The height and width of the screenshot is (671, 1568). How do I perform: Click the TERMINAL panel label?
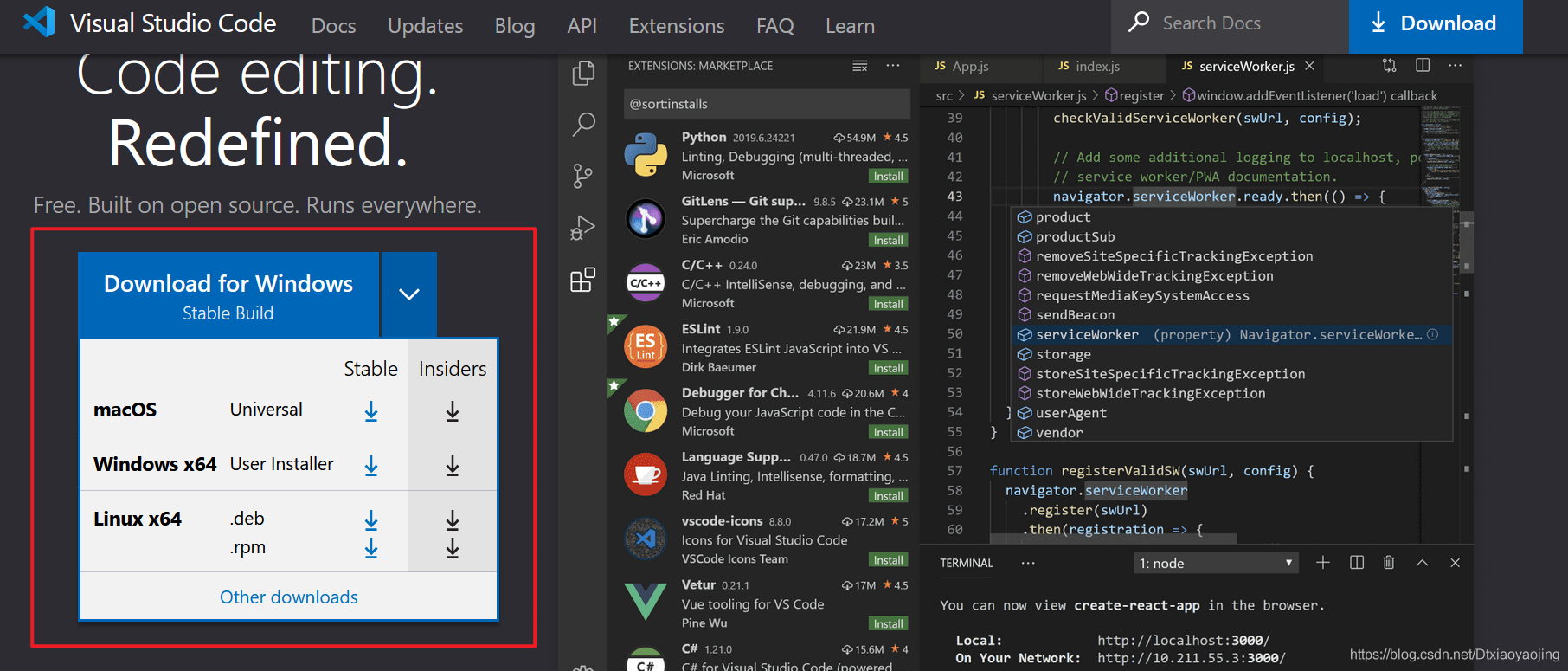[967, 564]
